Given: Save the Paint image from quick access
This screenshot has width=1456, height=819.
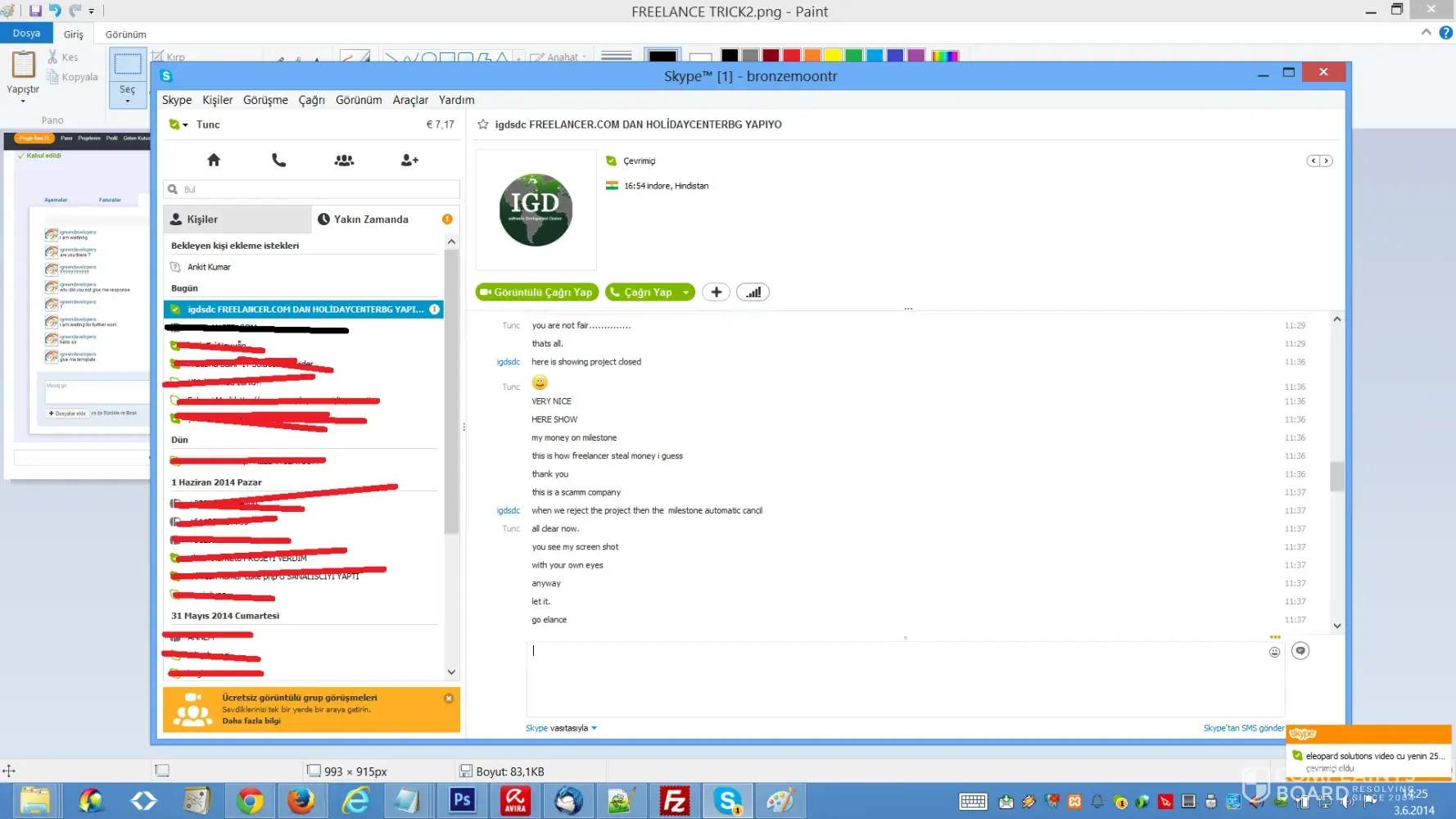Looking at the screenshot, I should [x=35, y=11].
